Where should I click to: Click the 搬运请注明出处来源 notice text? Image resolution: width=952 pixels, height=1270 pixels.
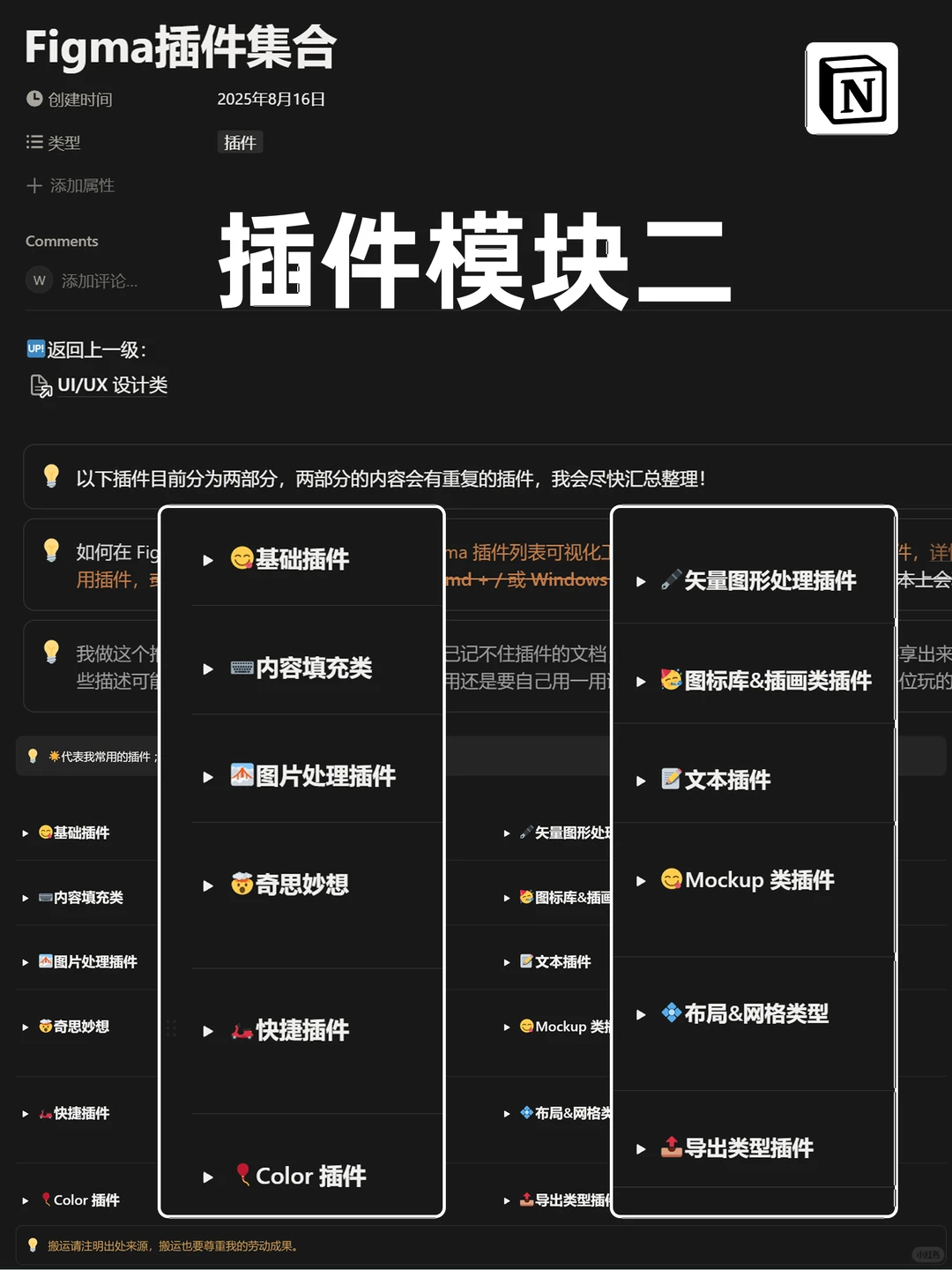click(175, 1246)
